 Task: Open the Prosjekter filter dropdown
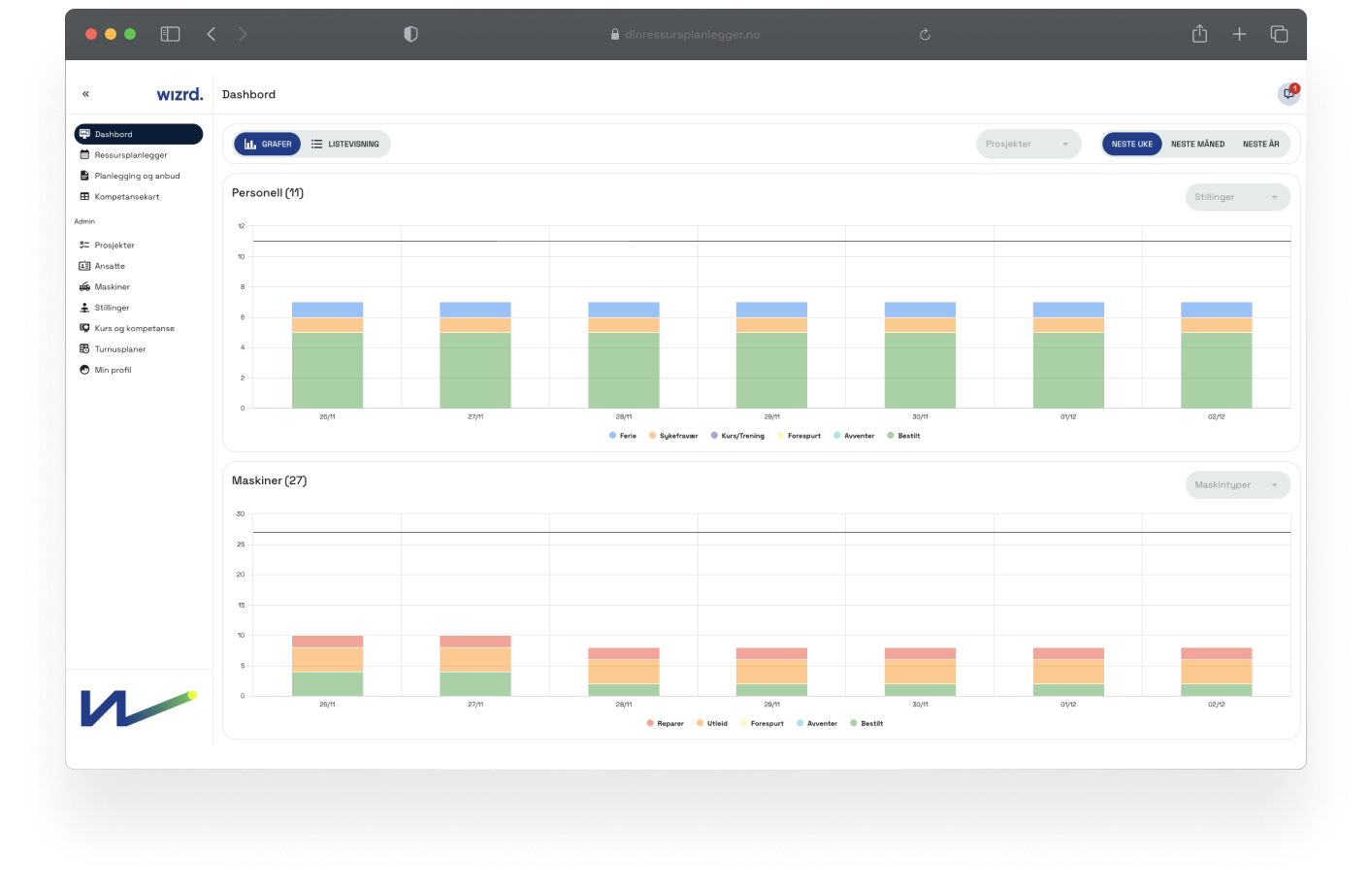coord(1029,144)
